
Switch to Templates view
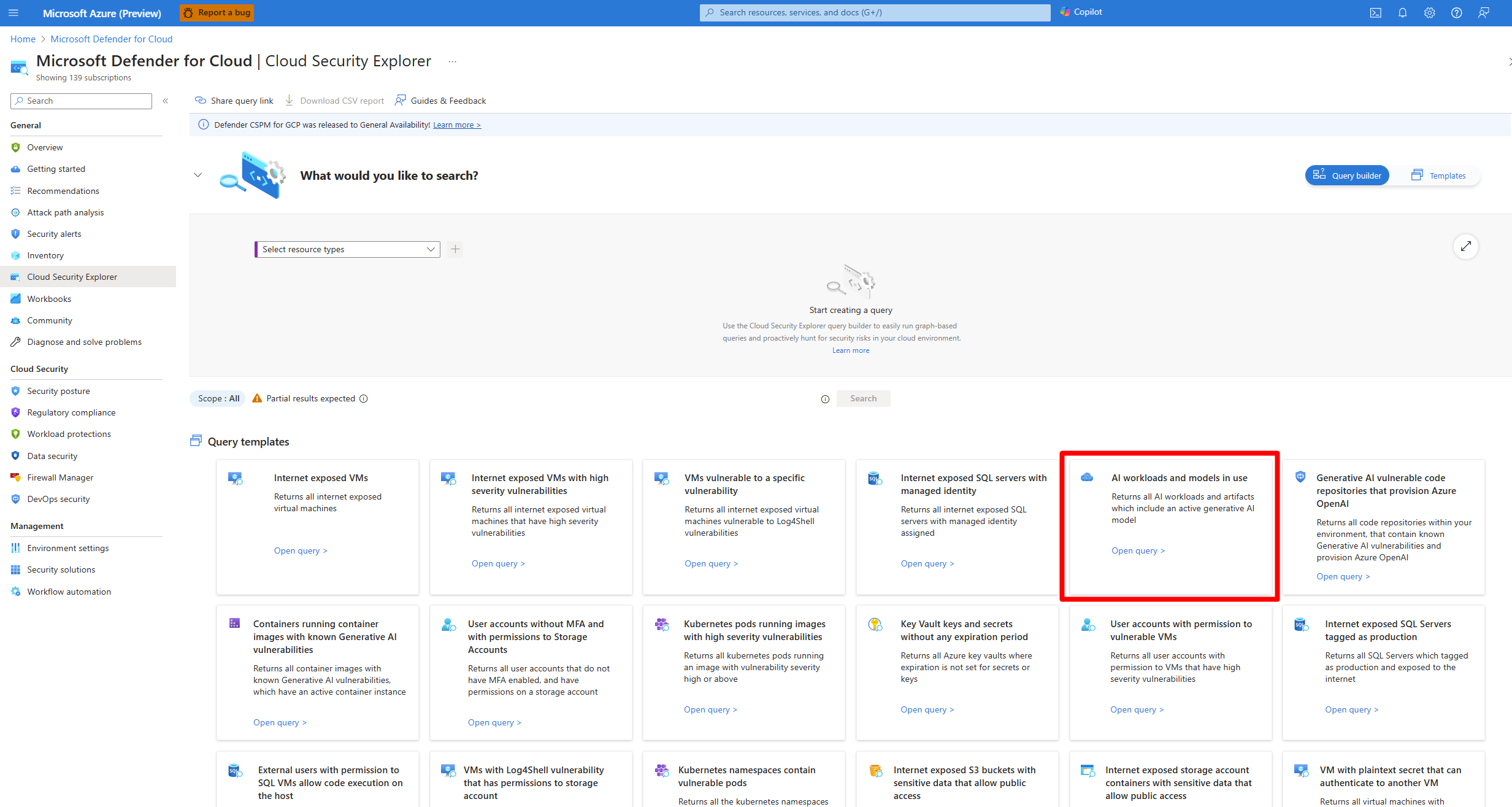click(x=1439, y=175)
